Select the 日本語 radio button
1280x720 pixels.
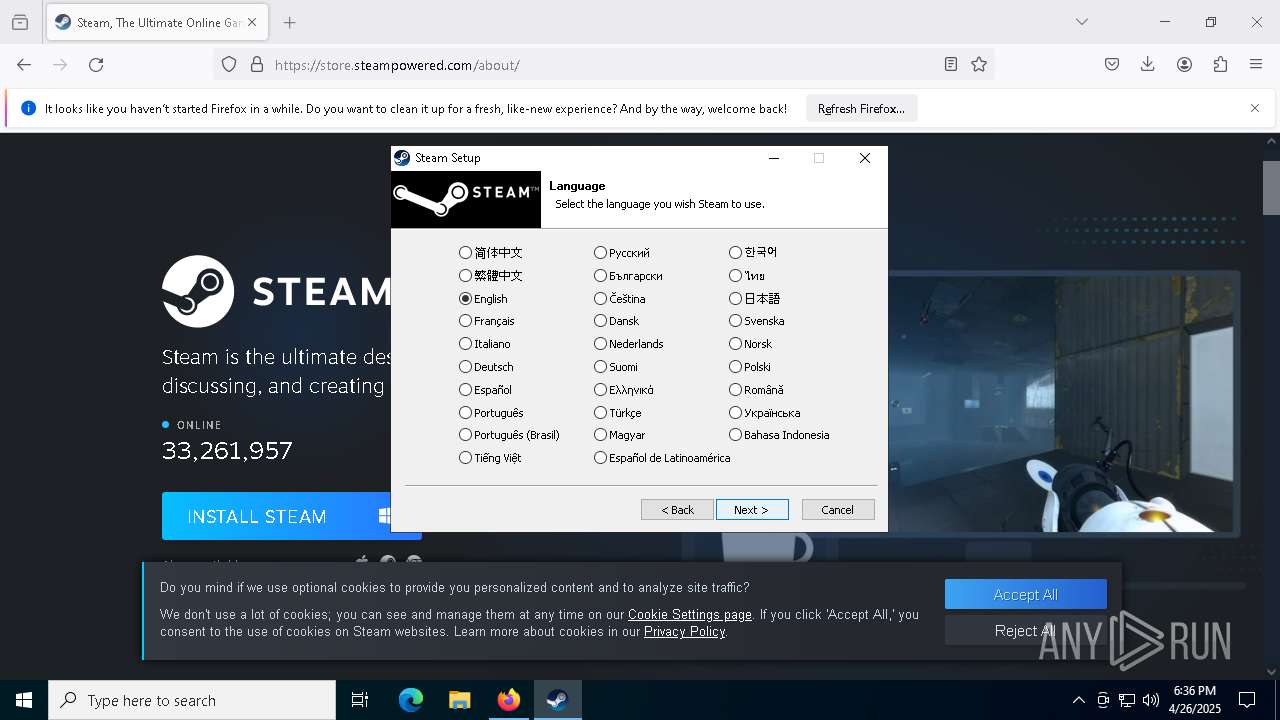(755, 299)
